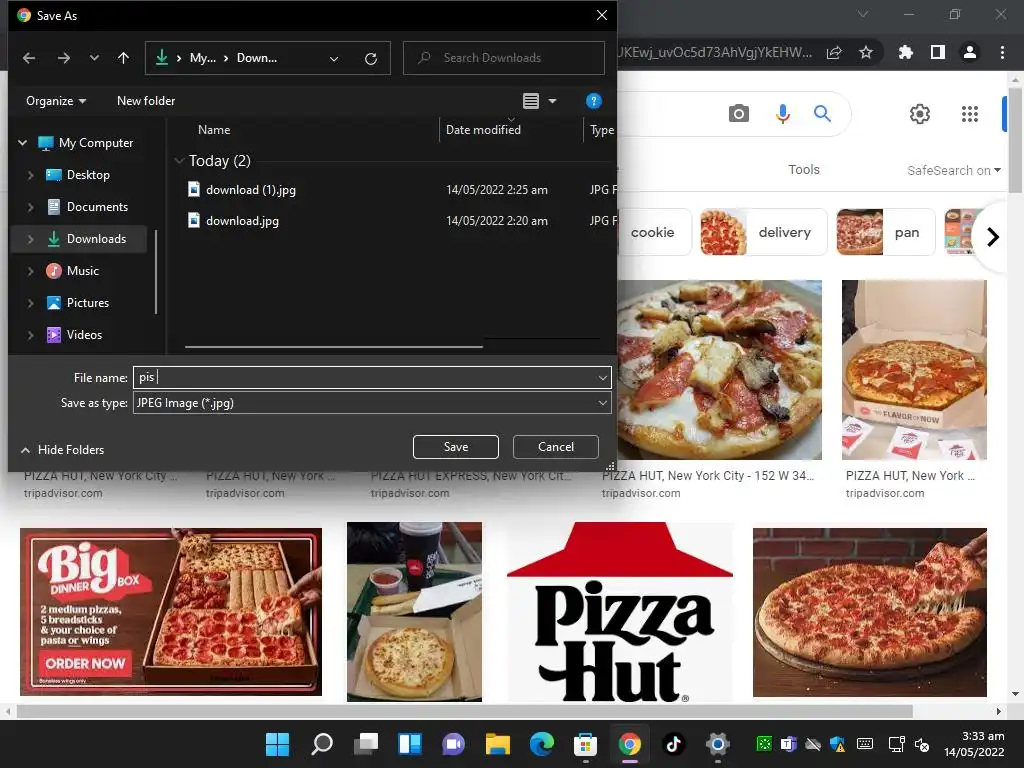This screenshot has width=1024, height=768.
Task: Open SafeSearch on dropdown
Action: [x=953, y=170]
